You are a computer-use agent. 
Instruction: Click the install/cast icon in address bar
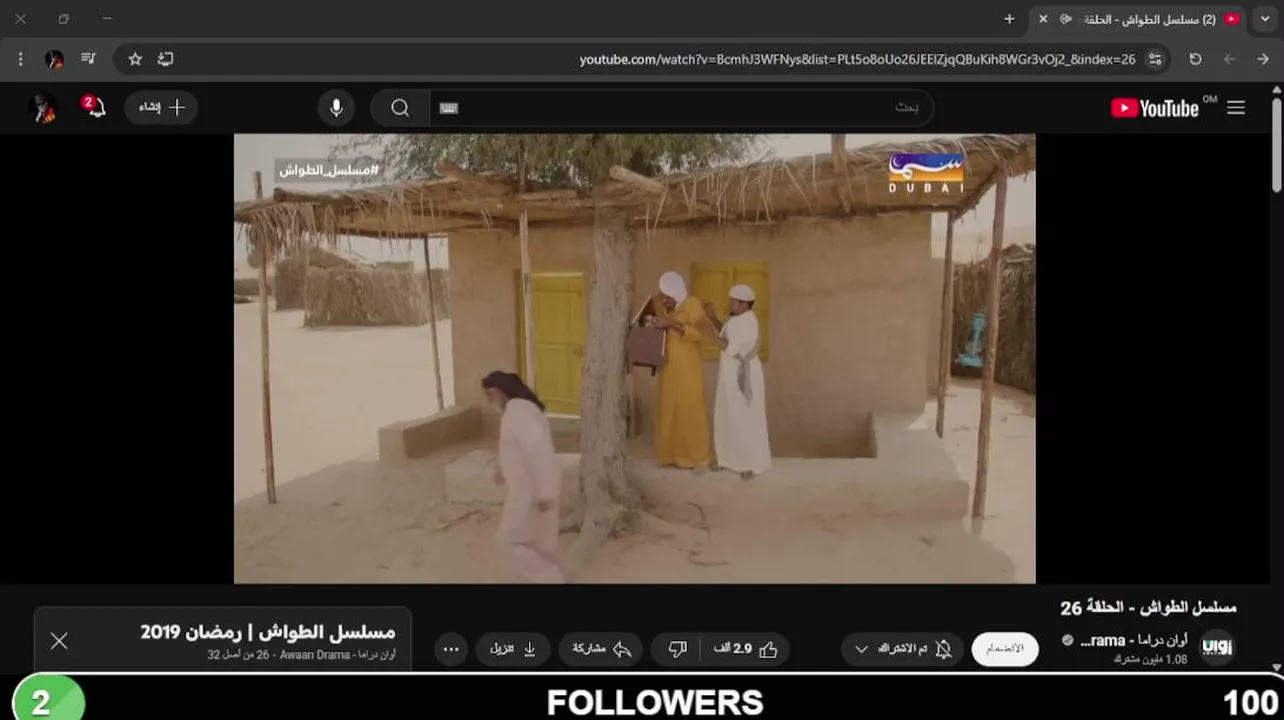point(166,59)
